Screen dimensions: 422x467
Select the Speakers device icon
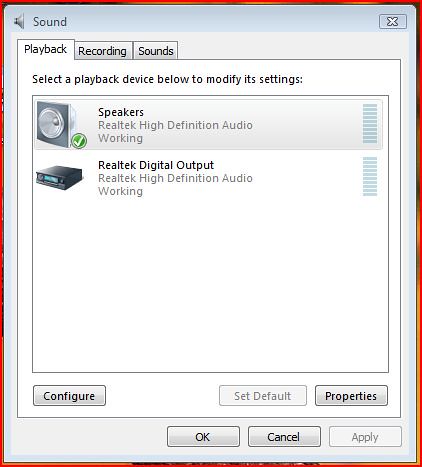click(62, 125)
